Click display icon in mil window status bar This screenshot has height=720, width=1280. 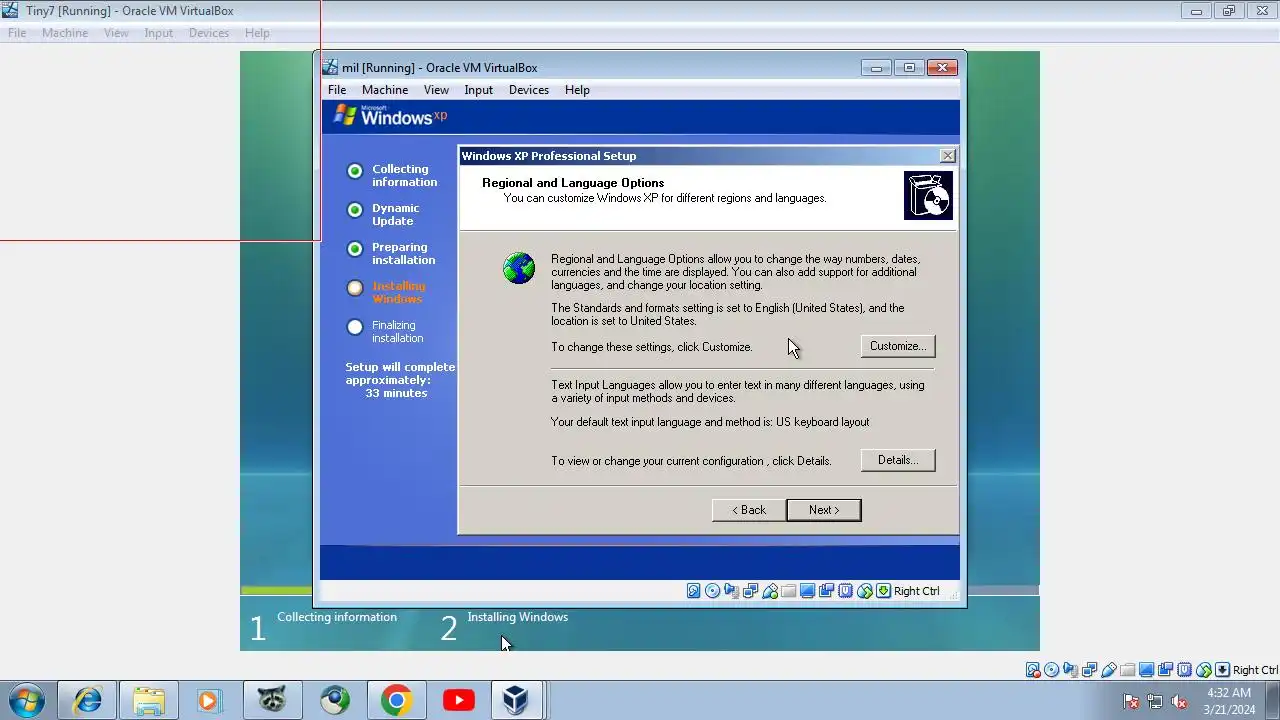(x=808, y=591)
